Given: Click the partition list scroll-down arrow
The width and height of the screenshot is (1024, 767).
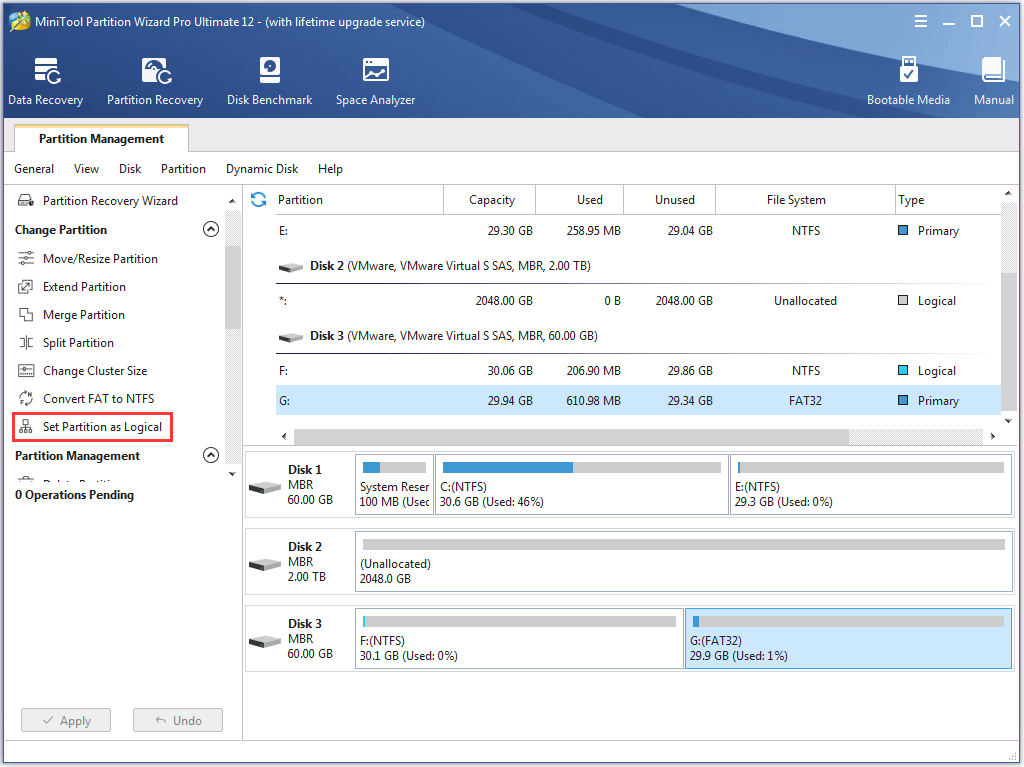Looking at the screenshot, I should (1008, 421).
